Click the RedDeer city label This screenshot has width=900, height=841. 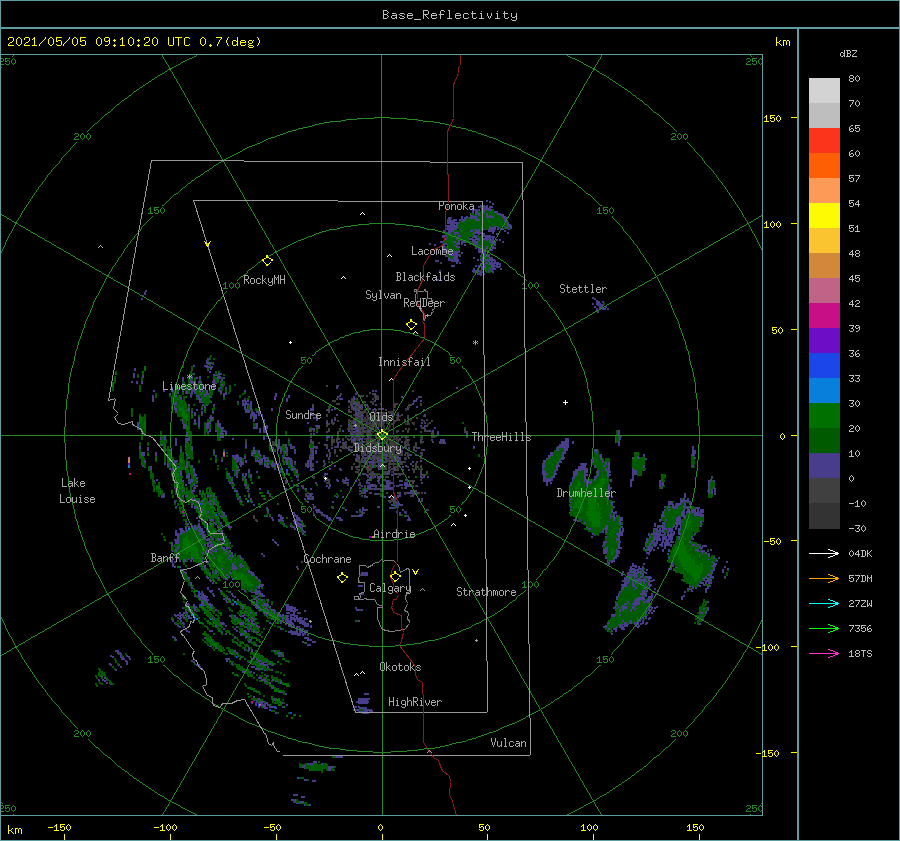pyautogui.click(x=424, y=303)
